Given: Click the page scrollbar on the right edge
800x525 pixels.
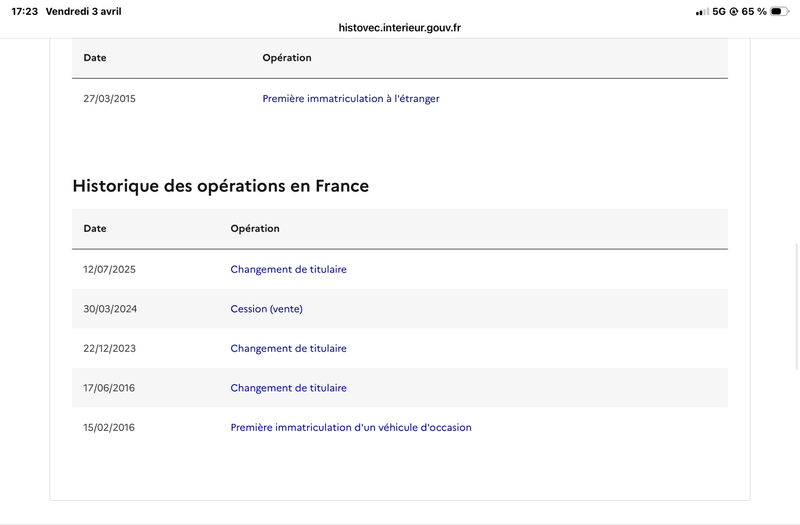Looking at the screenshot, I should (796, 290).
